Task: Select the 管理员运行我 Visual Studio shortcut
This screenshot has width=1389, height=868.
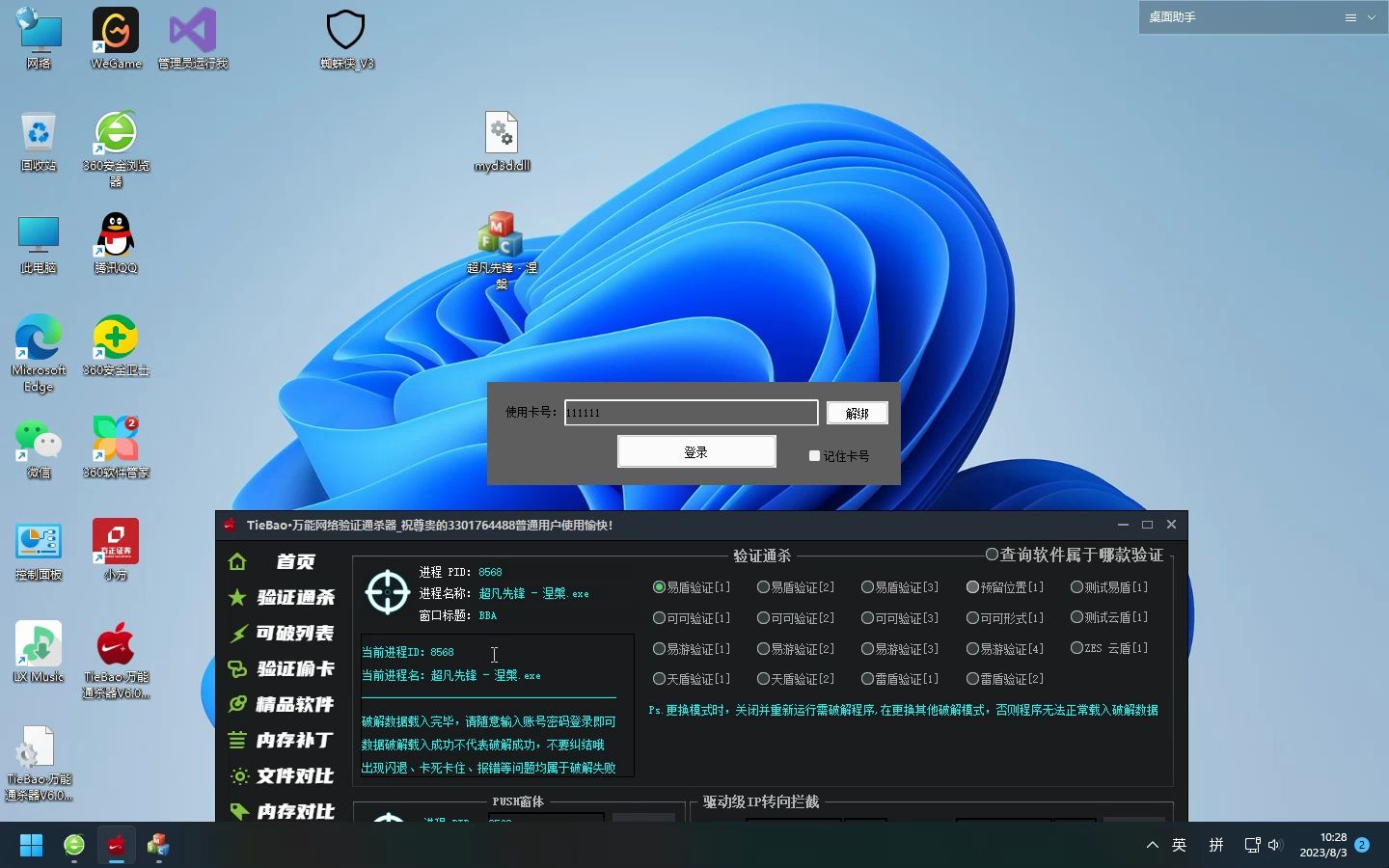Action: (x=193, y=39)
